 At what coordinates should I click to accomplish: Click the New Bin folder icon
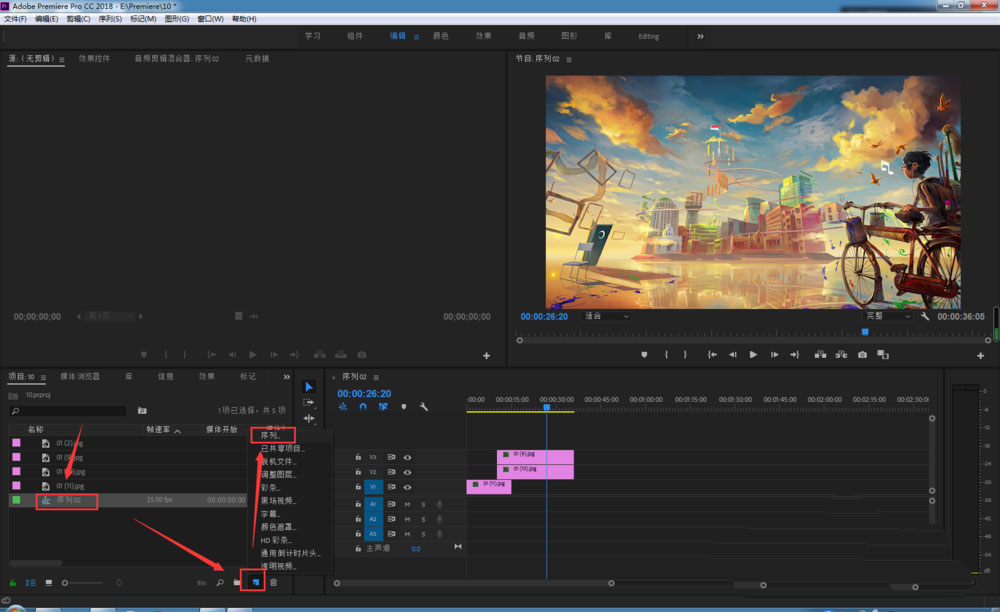click(x=237, y=582)
